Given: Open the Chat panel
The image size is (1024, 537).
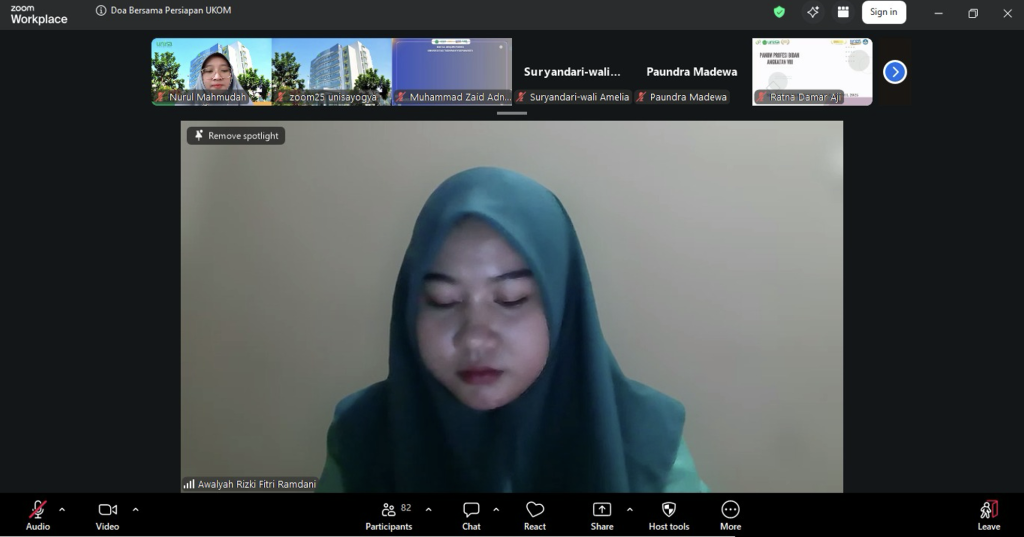Looking at the screenshot, I should (x=471, y=510).
